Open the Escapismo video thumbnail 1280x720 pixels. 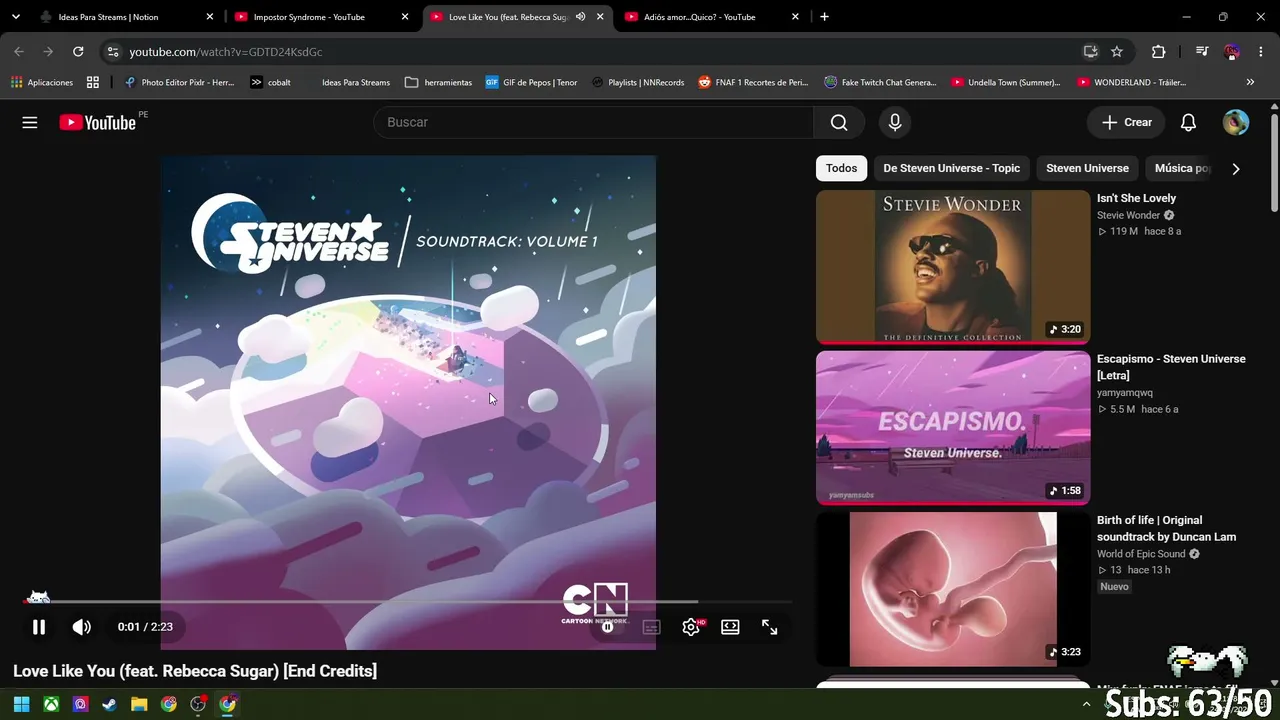coord(953,428)
